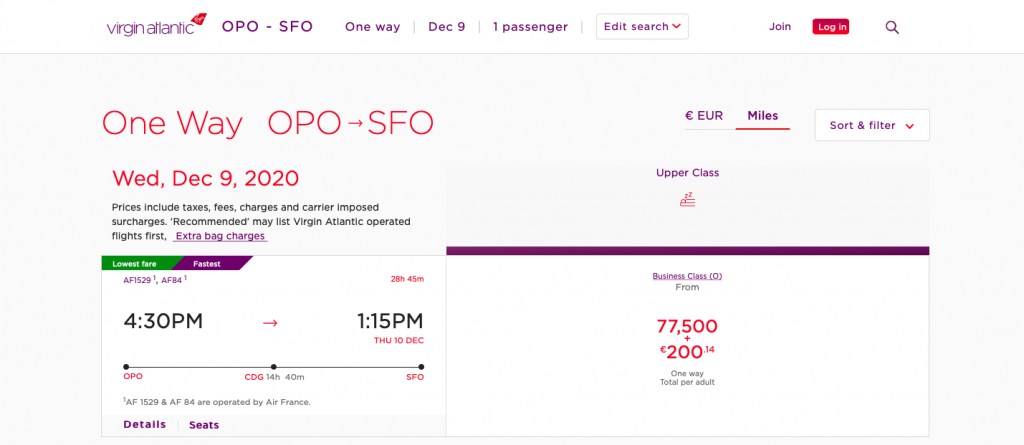
Task: Open the flight Details tab
Action: click(145, 424)
